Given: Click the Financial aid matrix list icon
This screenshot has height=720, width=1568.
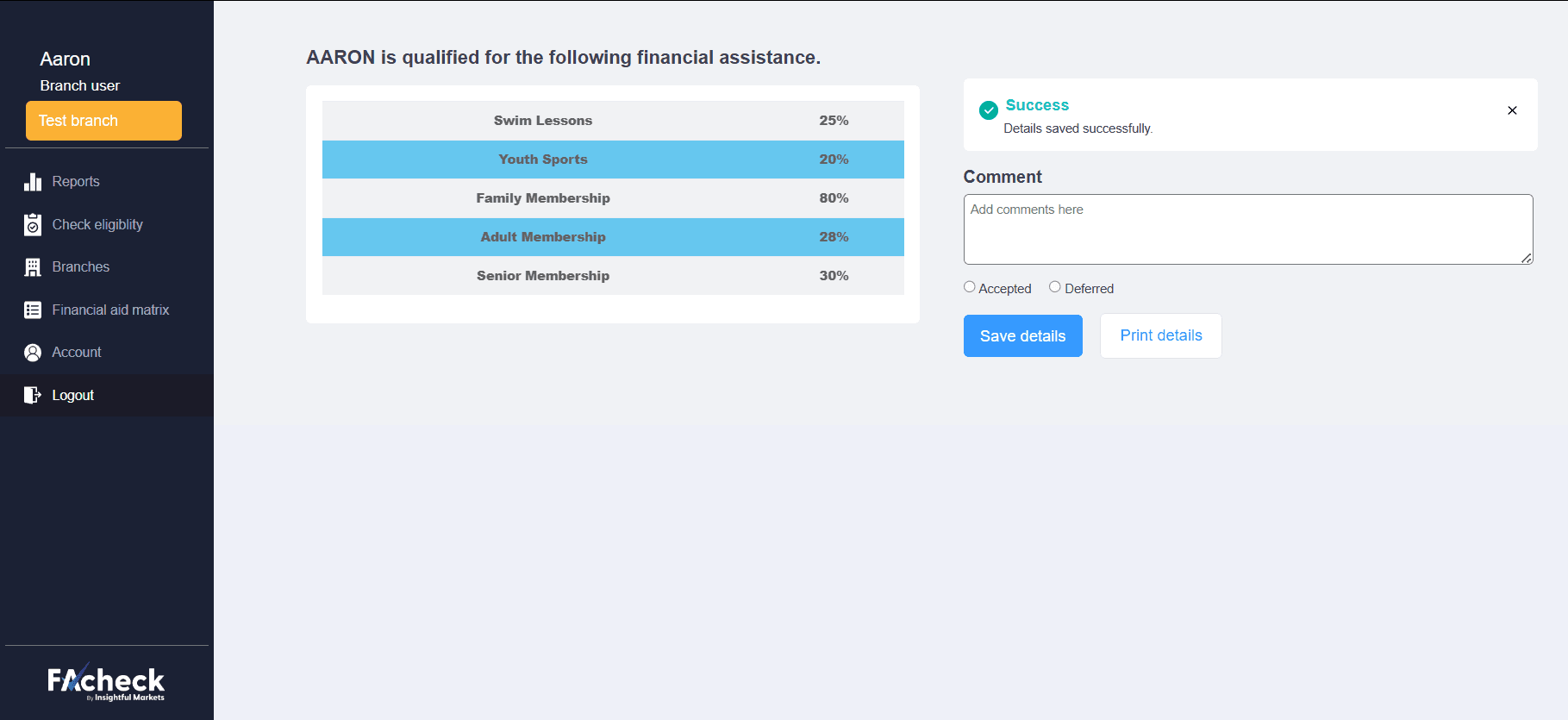Looking at the screenshot, I should (x=33, y=310).
